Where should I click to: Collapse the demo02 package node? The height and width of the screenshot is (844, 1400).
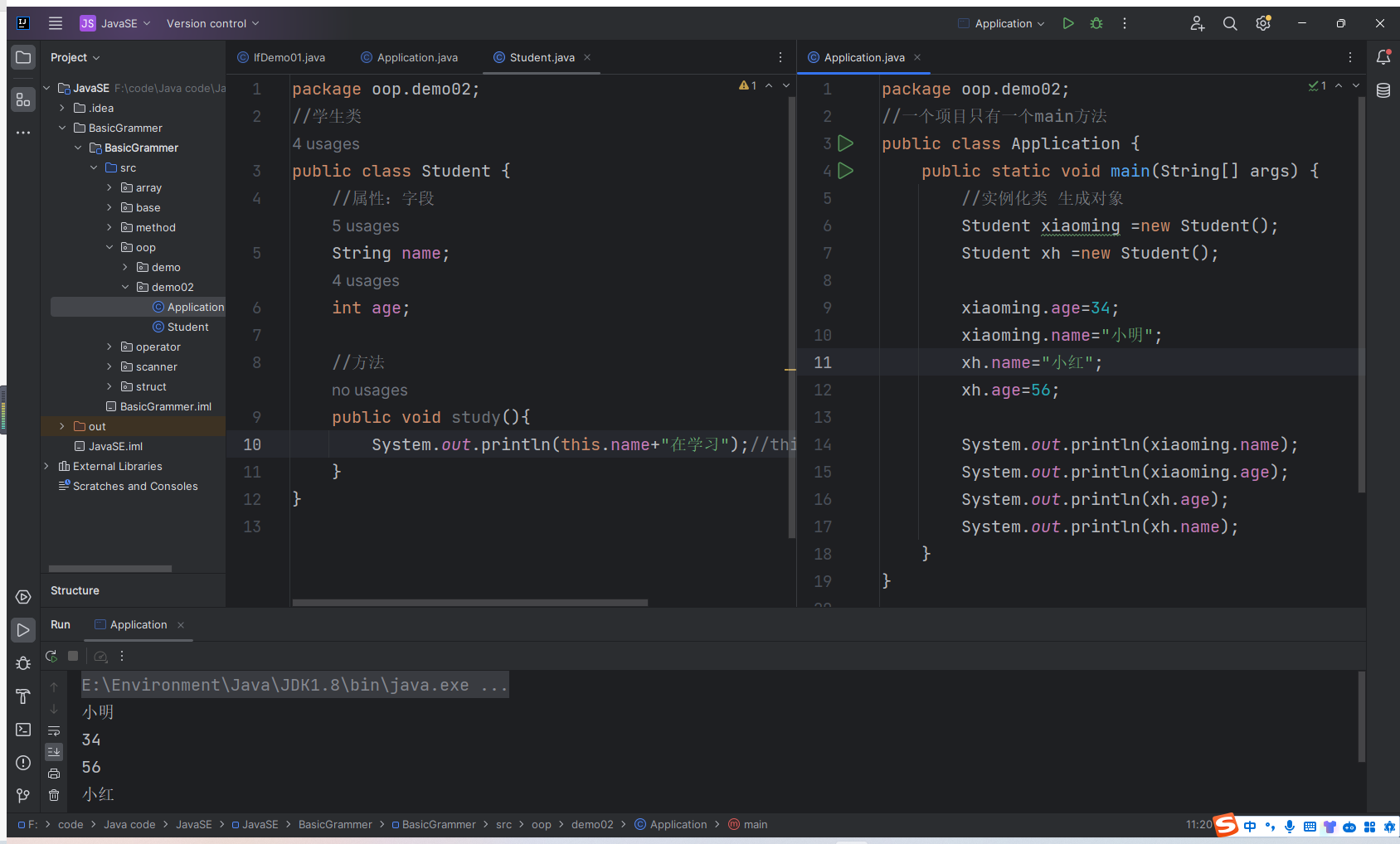(x=125, y=287)
